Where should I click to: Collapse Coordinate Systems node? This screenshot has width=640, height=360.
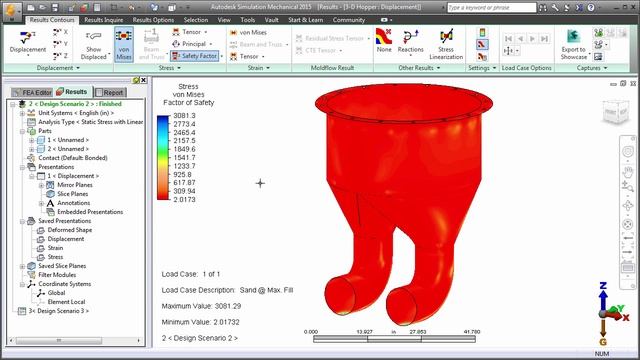(x=22, y=284)
